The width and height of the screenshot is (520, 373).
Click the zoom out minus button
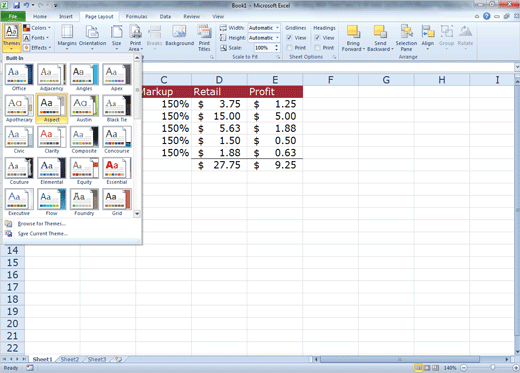464,368
